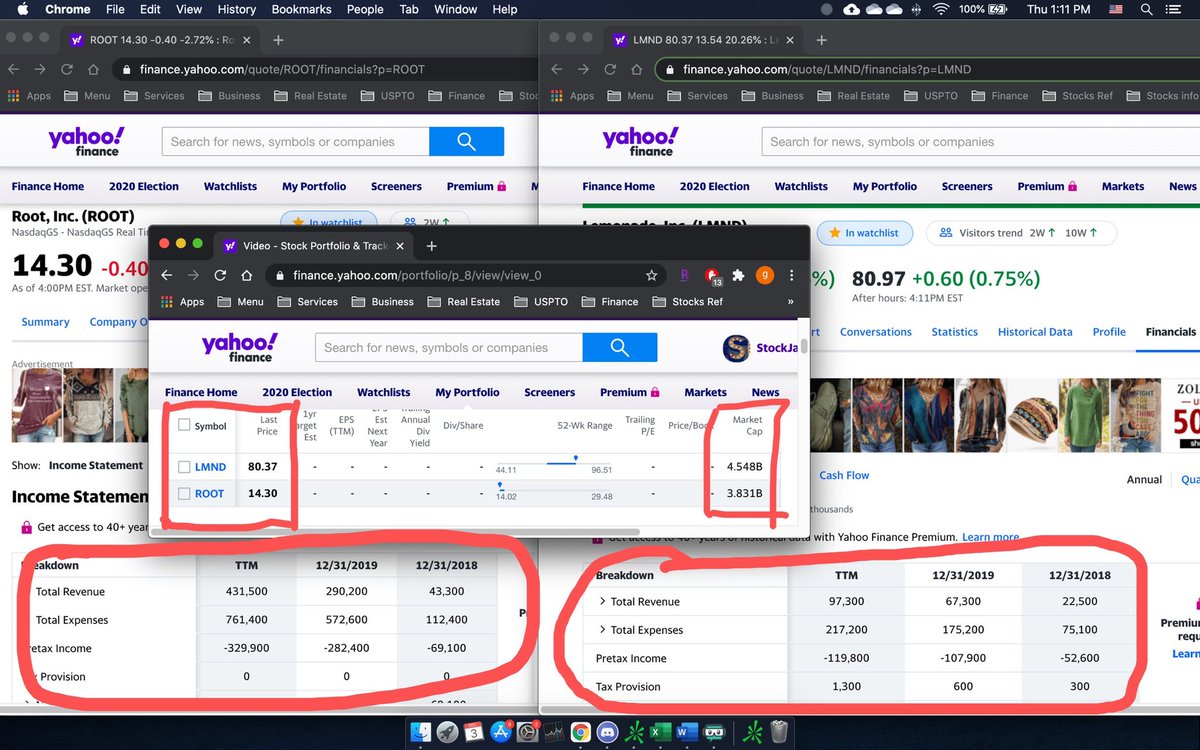Click the blue search button in ROOT window
Screen dimensions: 1200x750
[466, 141]
